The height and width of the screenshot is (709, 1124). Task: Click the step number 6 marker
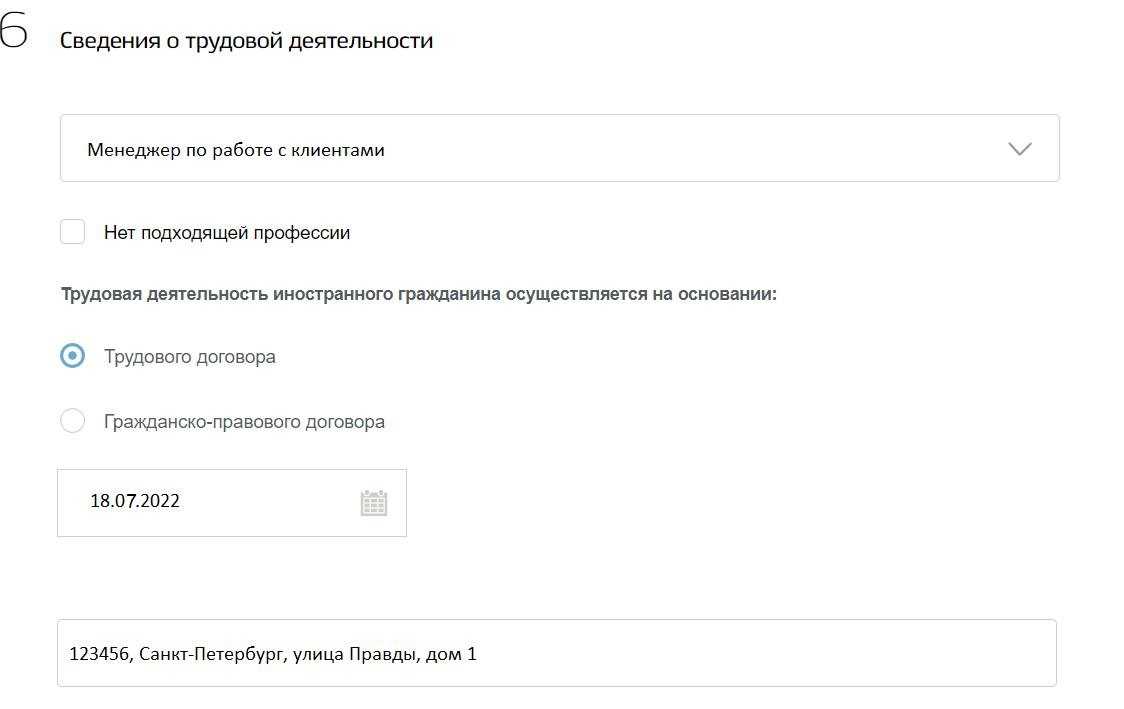click(x=13, y=33)
